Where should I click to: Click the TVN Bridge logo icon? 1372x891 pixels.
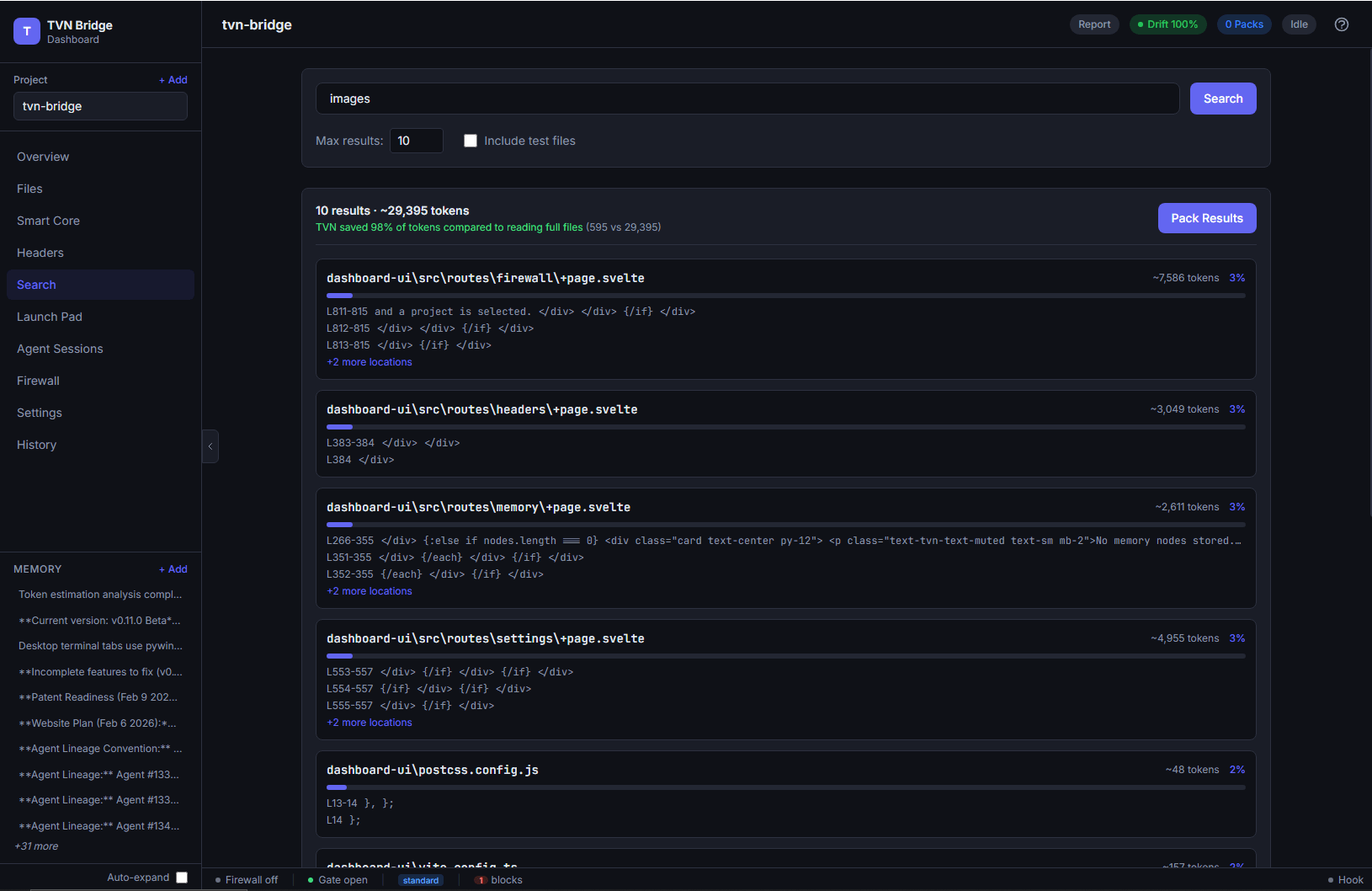[26, 31]
